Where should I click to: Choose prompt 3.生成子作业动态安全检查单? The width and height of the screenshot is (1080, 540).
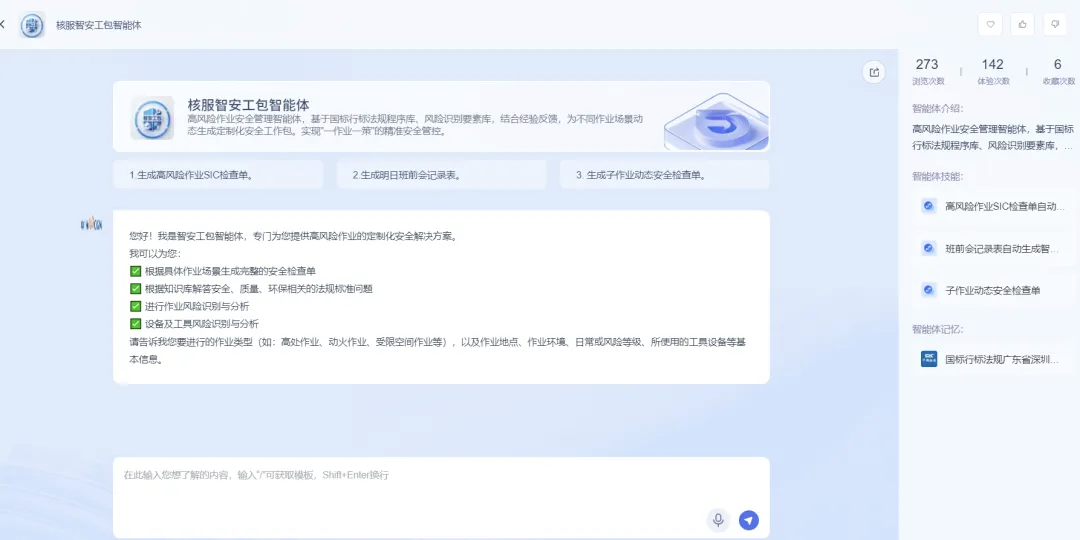(x=665, y=175)
